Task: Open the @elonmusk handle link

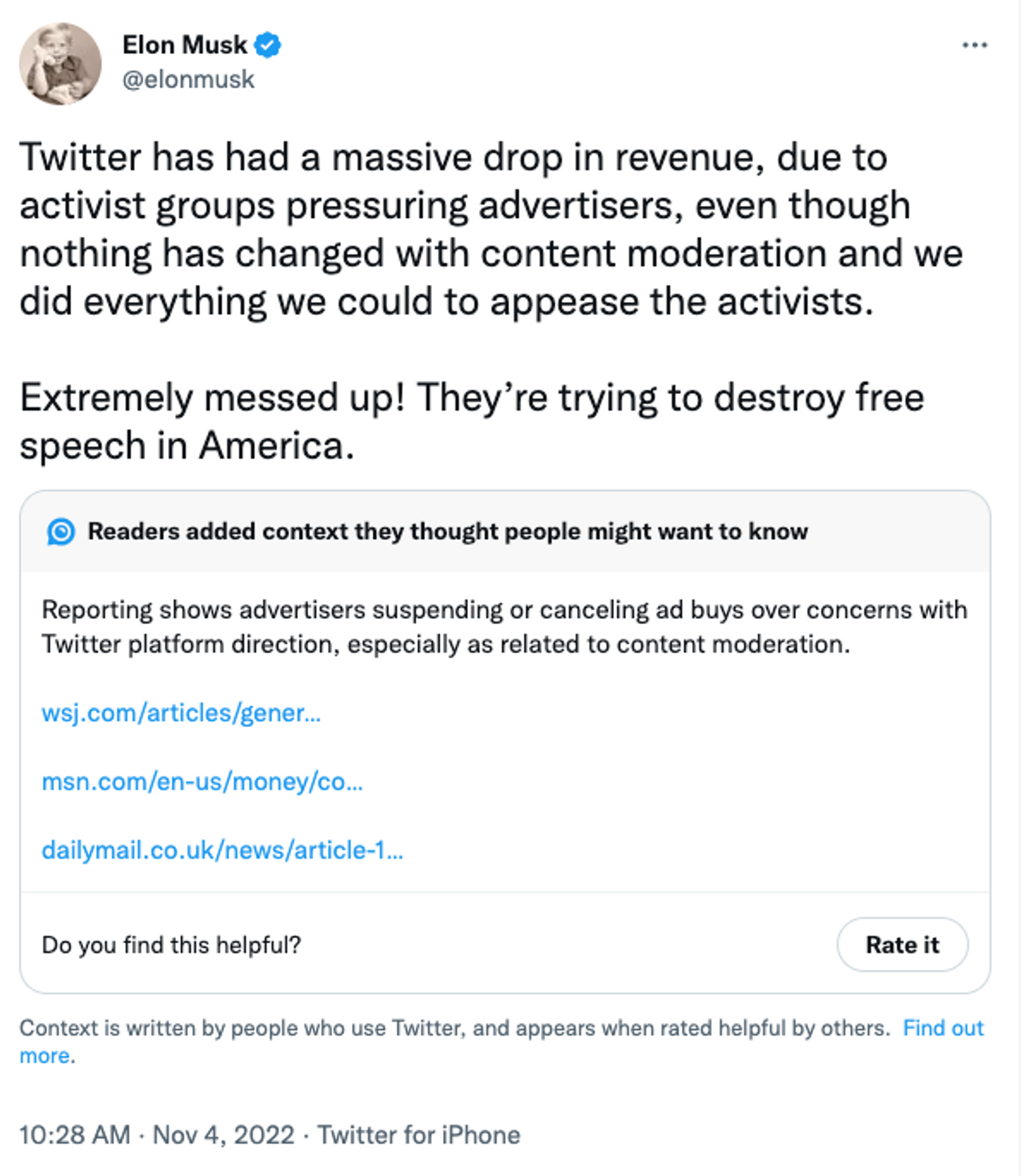Action: click(x=188, y=80)
